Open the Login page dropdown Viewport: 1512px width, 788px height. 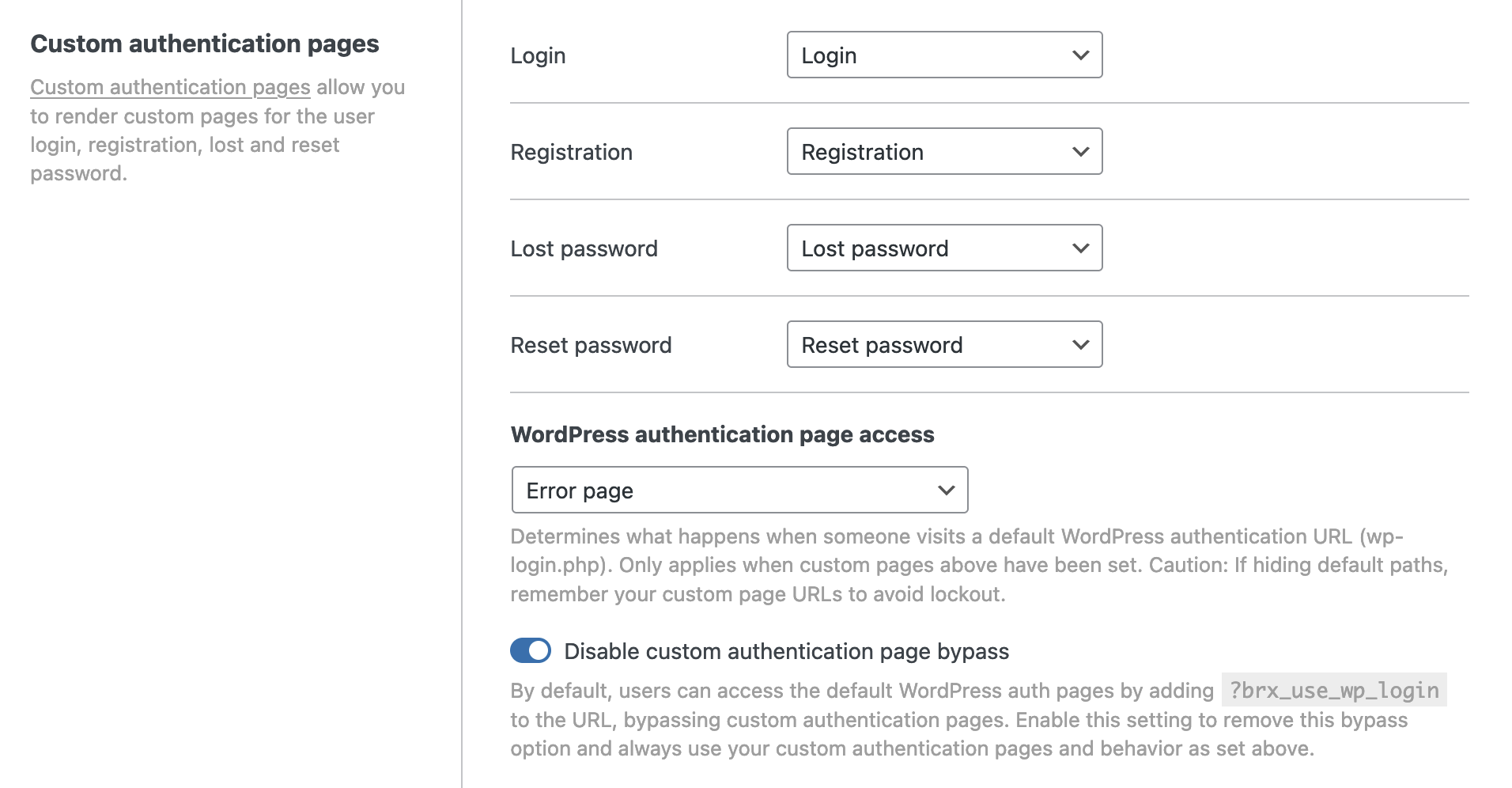point(944,55)
